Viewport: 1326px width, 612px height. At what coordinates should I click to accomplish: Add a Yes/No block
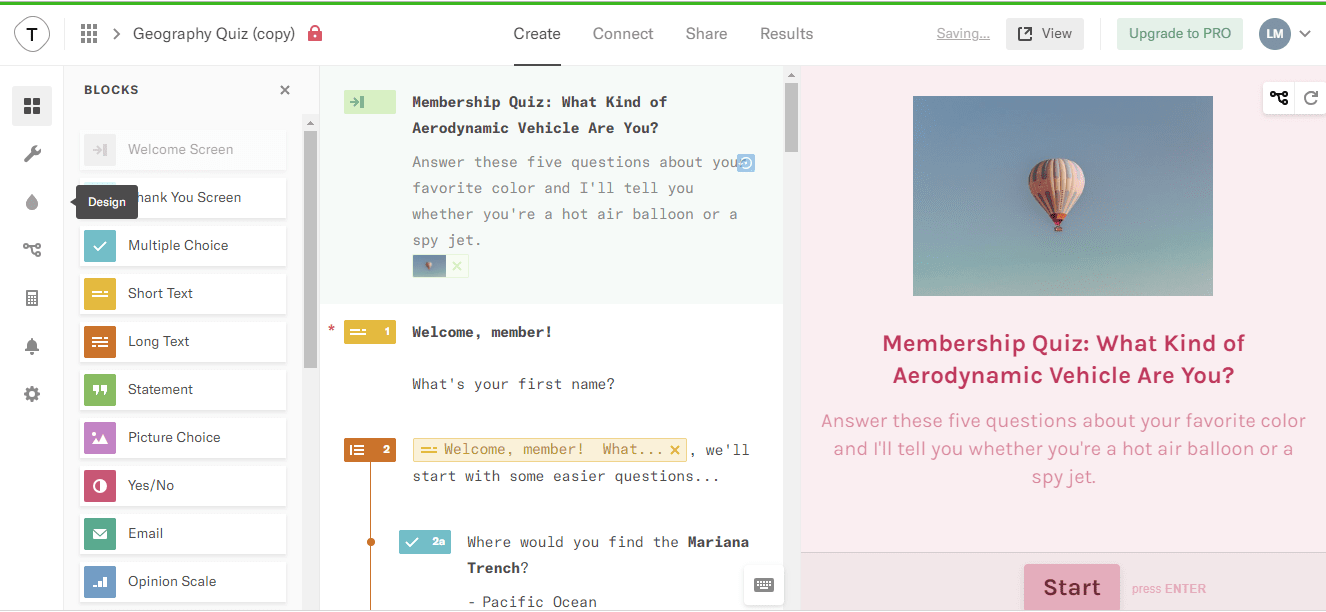(x=183, y=486)
